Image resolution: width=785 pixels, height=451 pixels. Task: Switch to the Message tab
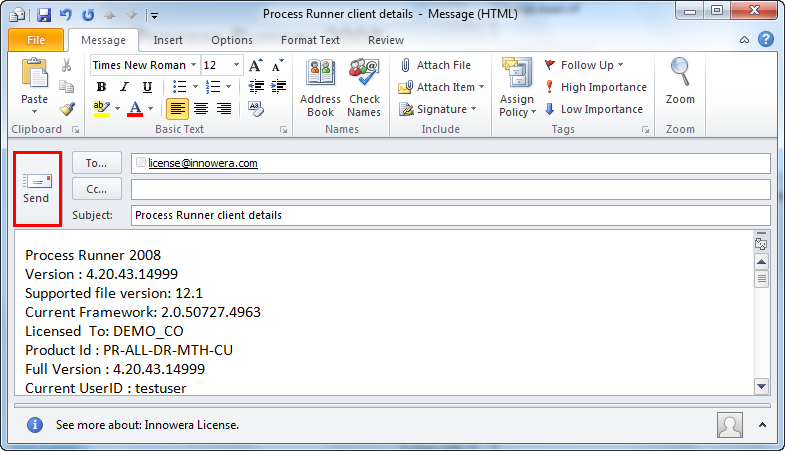click(104, 40)
